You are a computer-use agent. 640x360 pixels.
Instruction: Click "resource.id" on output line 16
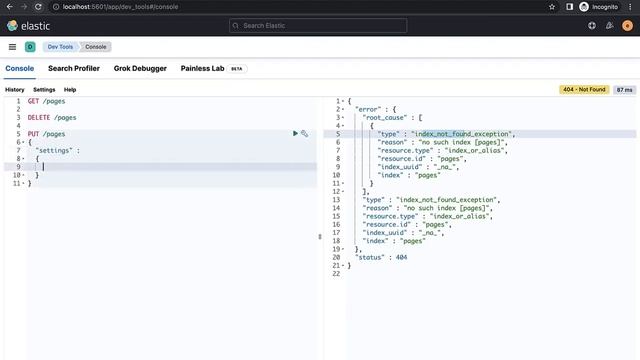tap(386, 224)
